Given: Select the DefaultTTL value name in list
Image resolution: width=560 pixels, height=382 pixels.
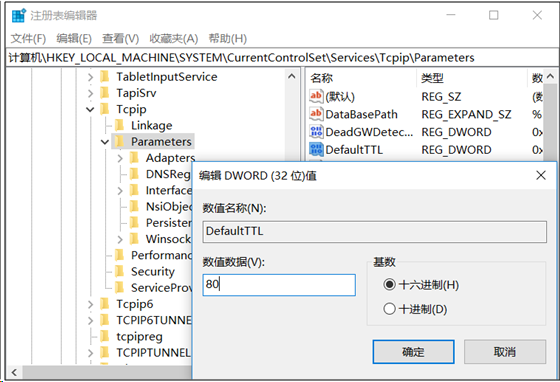Looking at the screenshot, I should pos(354,150).
